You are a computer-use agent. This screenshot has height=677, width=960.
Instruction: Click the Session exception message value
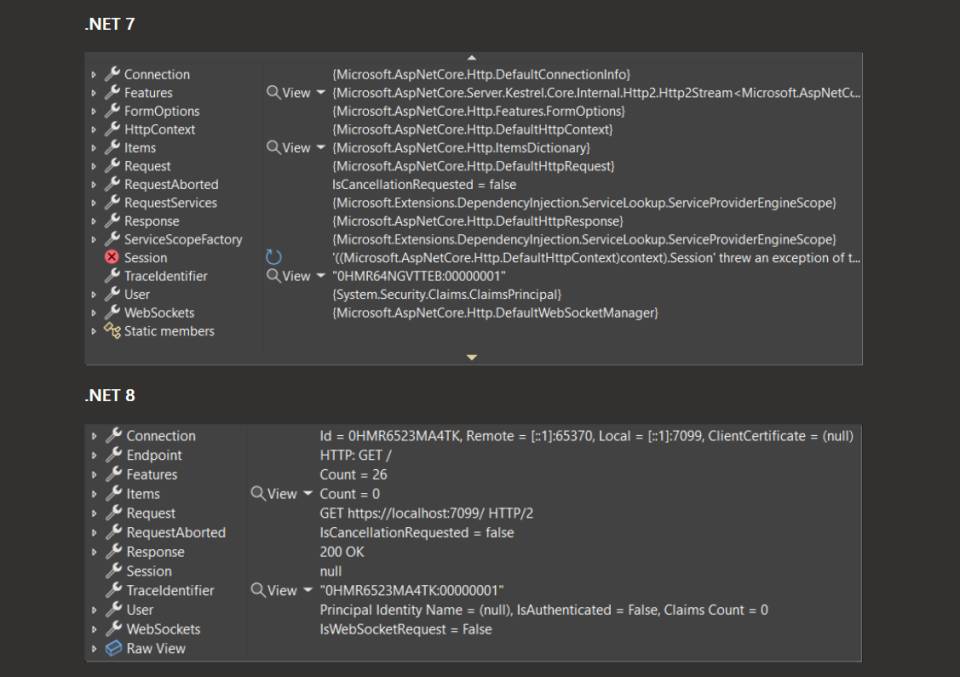[596, 258]
